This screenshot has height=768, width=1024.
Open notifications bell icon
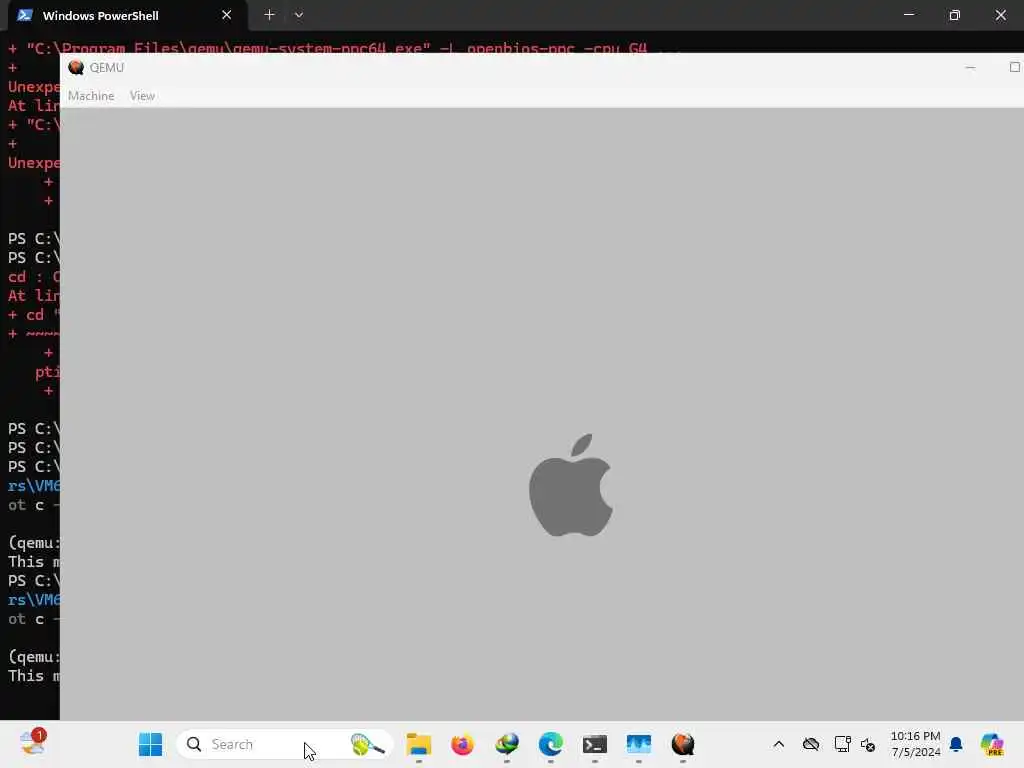pyautogui.click(x=956, y=744)
